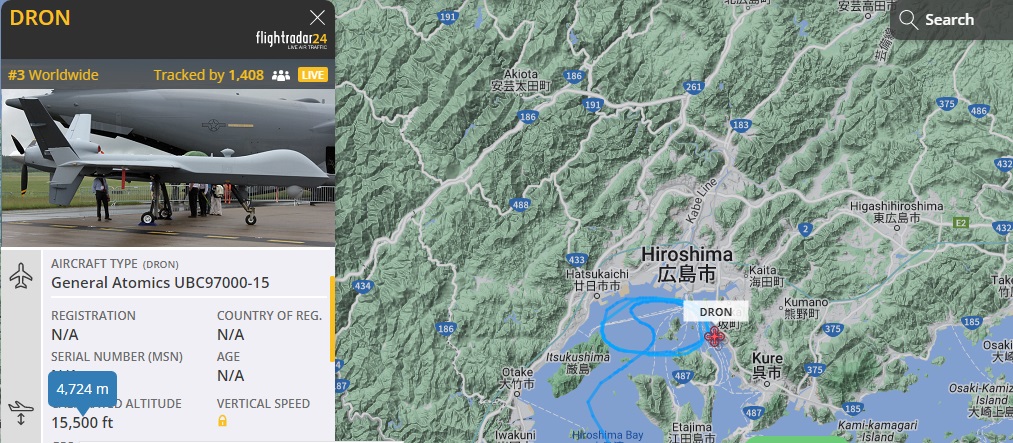Click the magnifier icon beside Search

(x=908, y=20)
